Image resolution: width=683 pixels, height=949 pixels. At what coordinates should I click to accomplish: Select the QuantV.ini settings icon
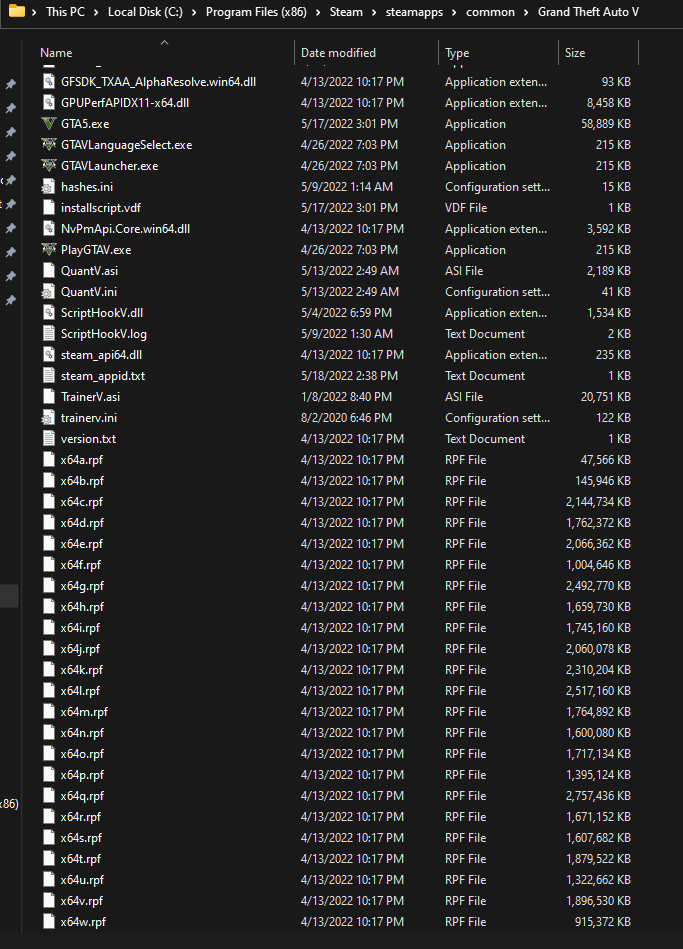coord(49,292)
